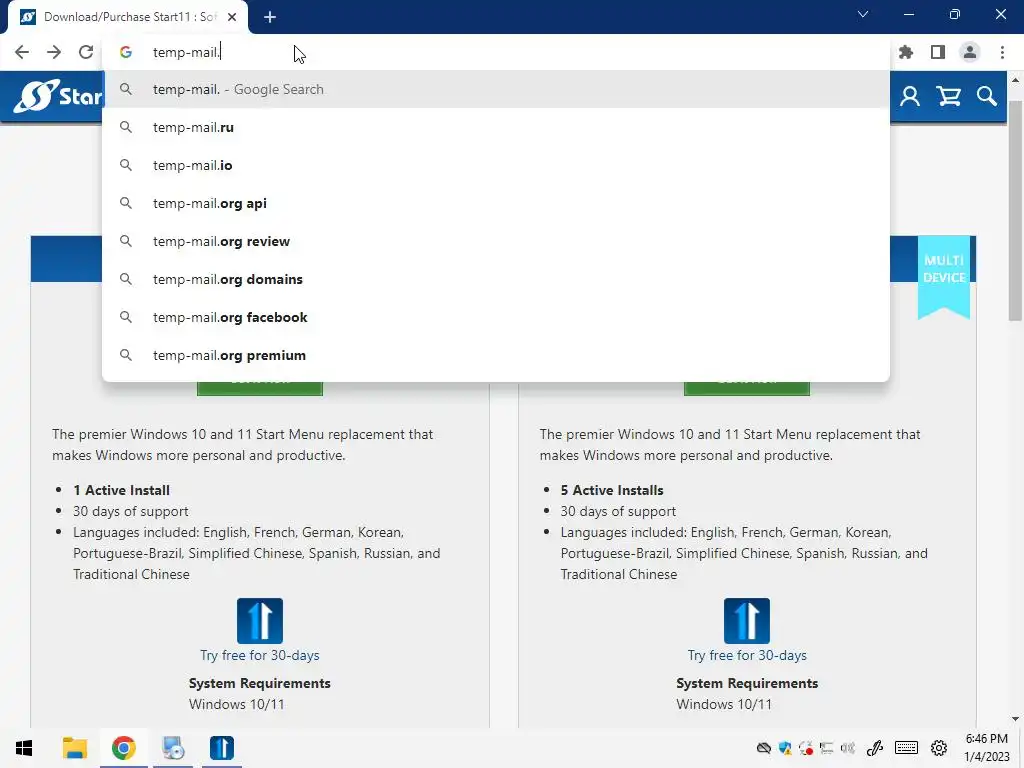The image size is (1024, 768).
Task: Click Start11 icon under 1 Active Install
Action: [260, 620]
